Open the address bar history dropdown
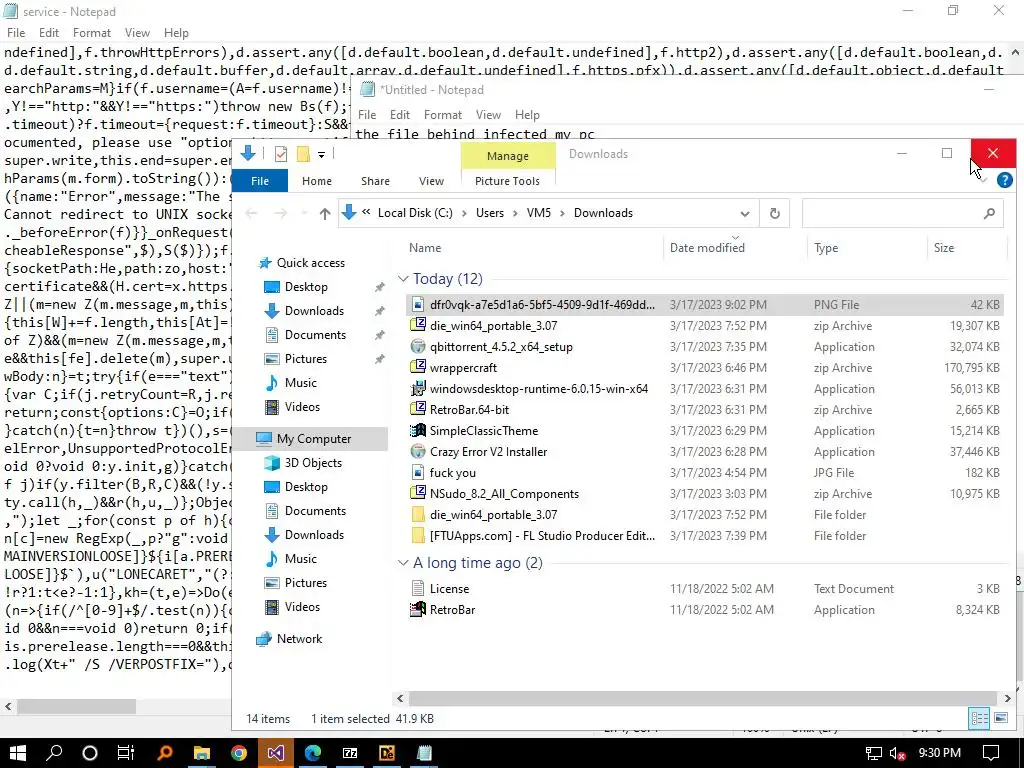Image resolution: width=1024 pixels, height=768 pixels. pyautogui.click(x=744, y=214)
